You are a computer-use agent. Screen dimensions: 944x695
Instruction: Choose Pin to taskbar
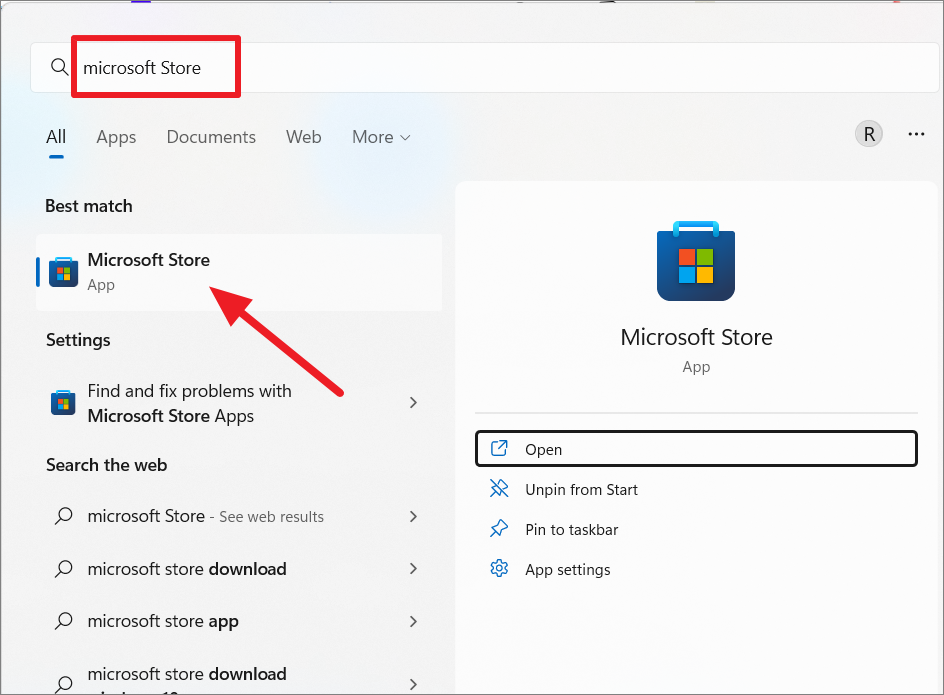click(x=696, y=529)
